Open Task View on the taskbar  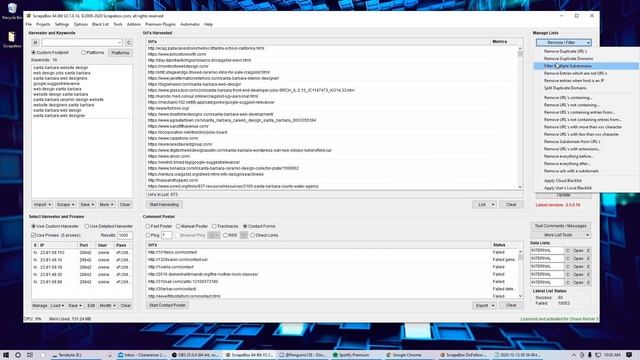point(30,355)
